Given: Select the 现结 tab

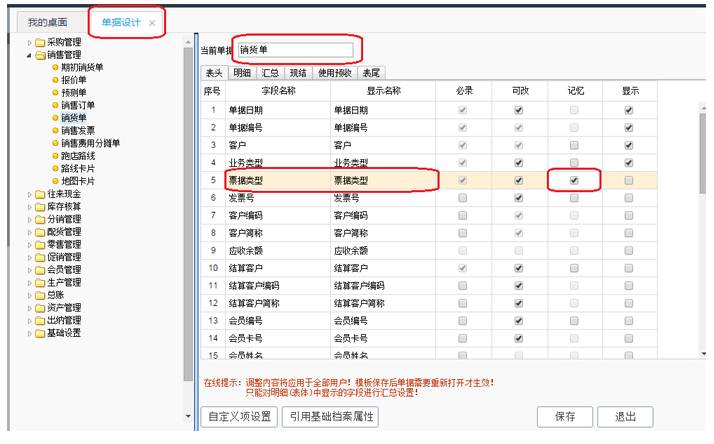Looking at the screenshot, I should tap(298, 73).
